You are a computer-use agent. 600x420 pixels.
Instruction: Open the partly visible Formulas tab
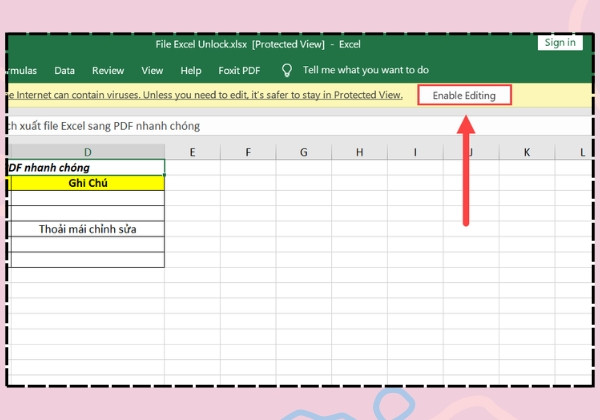[x=22, y=70]
